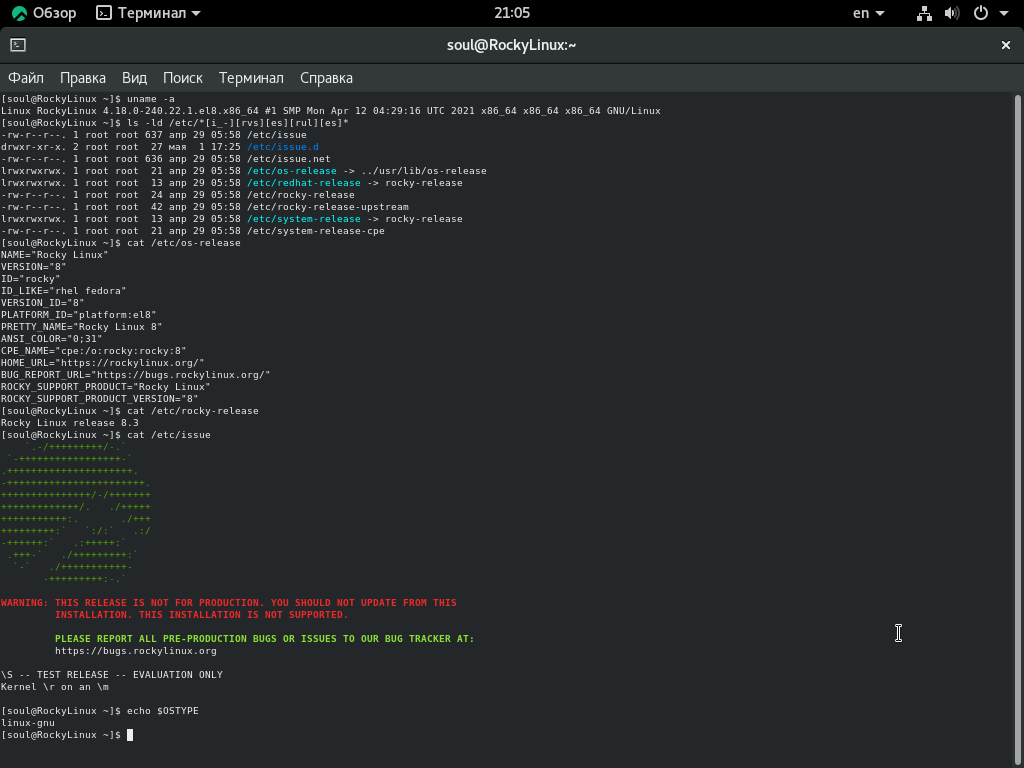
Task: Open the Файл menu
Action: coord(26,78)
